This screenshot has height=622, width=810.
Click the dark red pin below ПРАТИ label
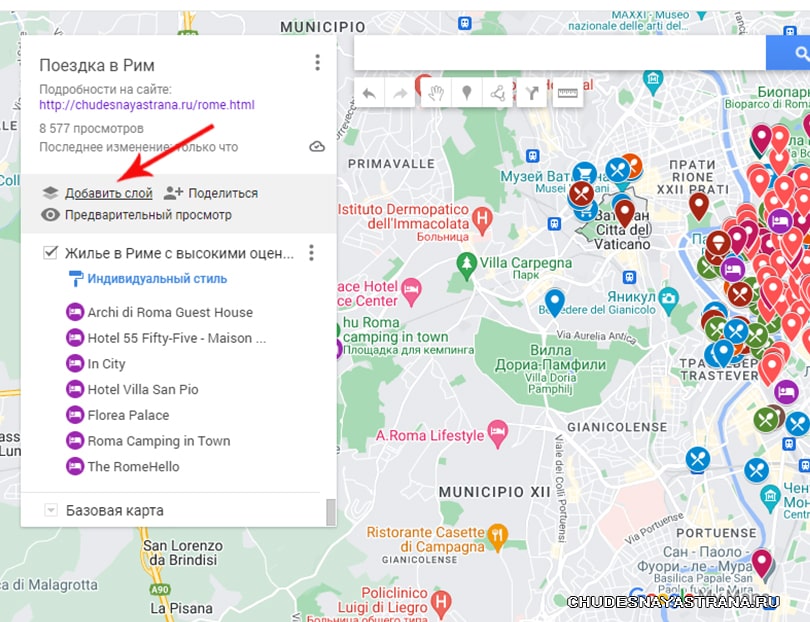tap(698, 206)
